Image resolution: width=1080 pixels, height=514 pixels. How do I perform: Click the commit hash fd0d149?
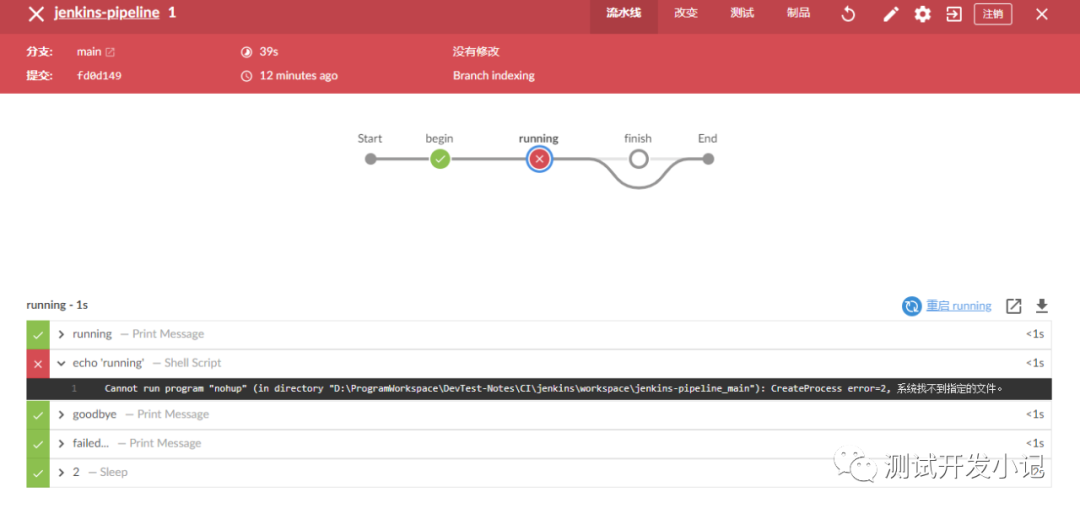99,76
